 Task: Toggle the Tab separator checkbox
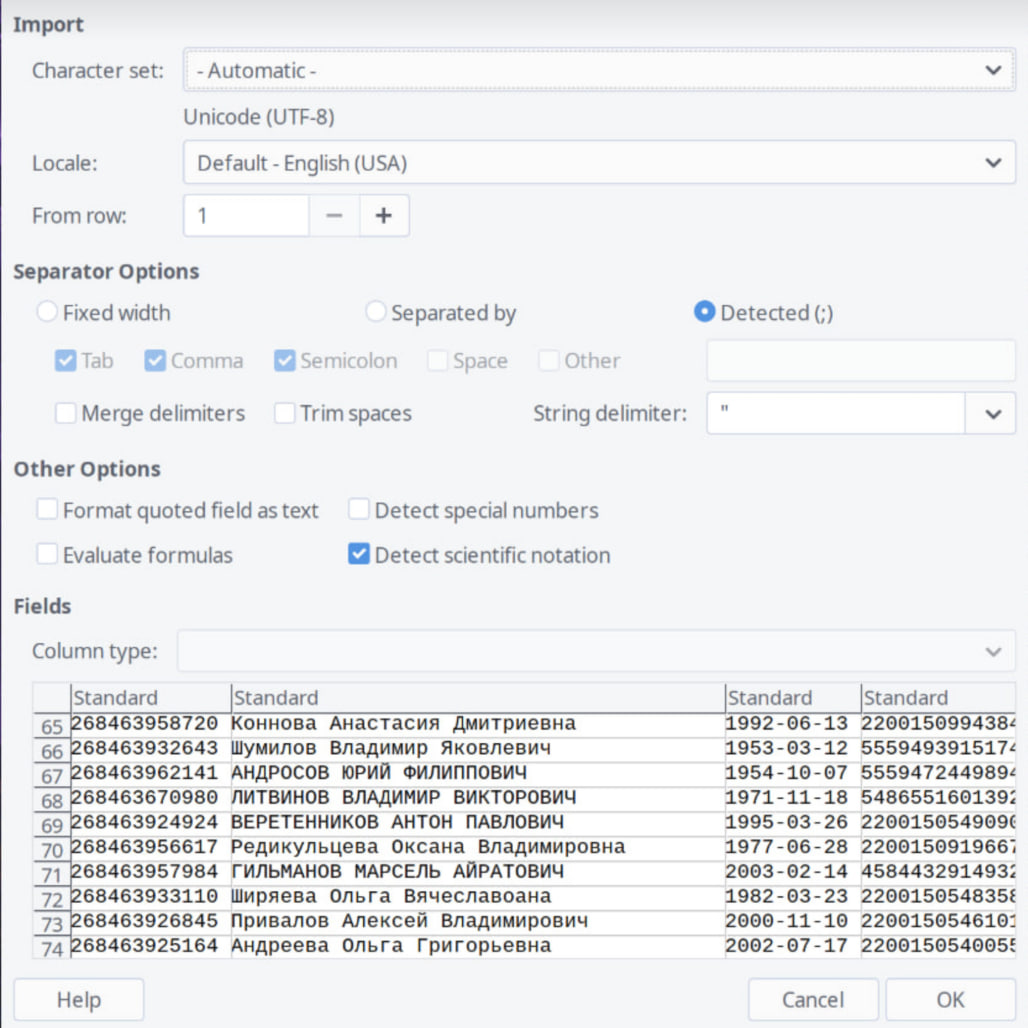66,361
